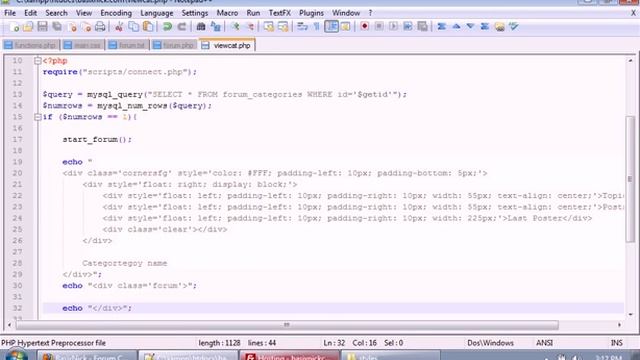
Task: Open the Language menu
Action: click(x=157, y=13)
